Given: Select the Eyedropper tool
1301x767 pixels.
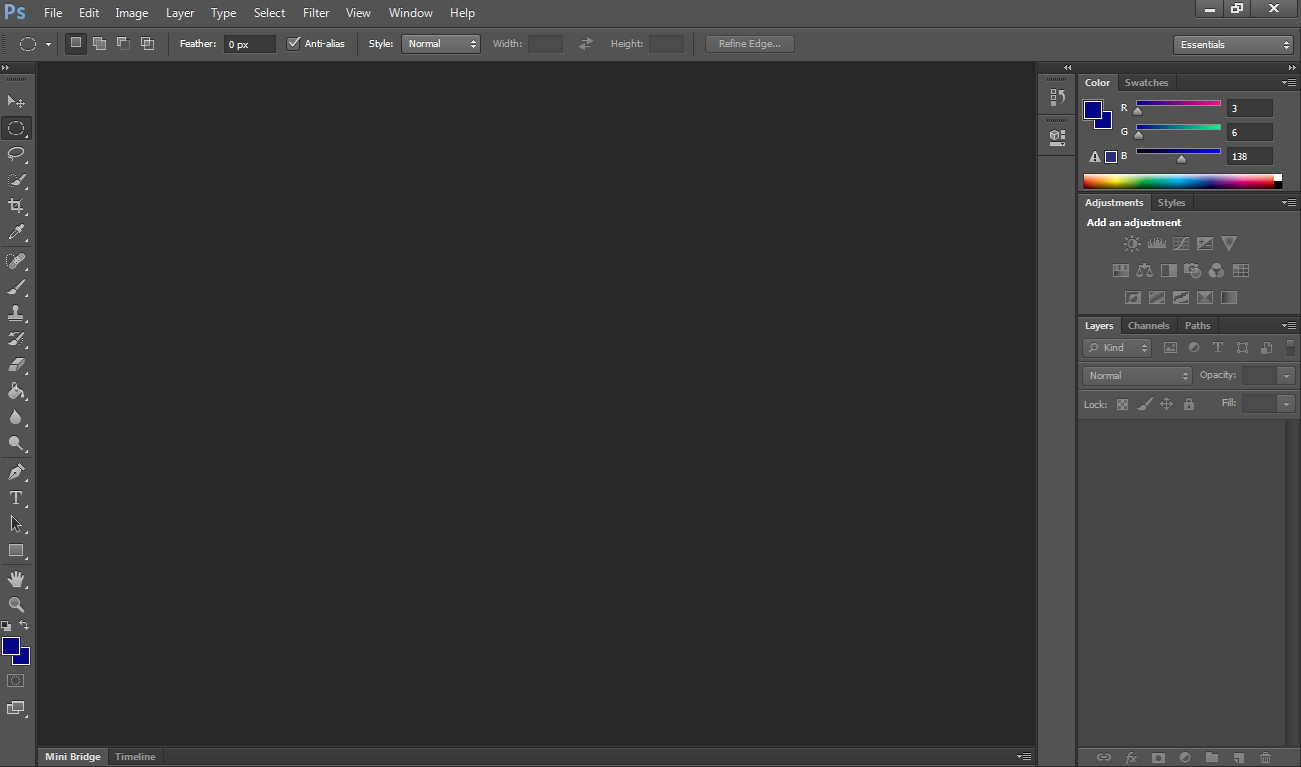Looking at the screenshot, I should click(x=16, y=233).
